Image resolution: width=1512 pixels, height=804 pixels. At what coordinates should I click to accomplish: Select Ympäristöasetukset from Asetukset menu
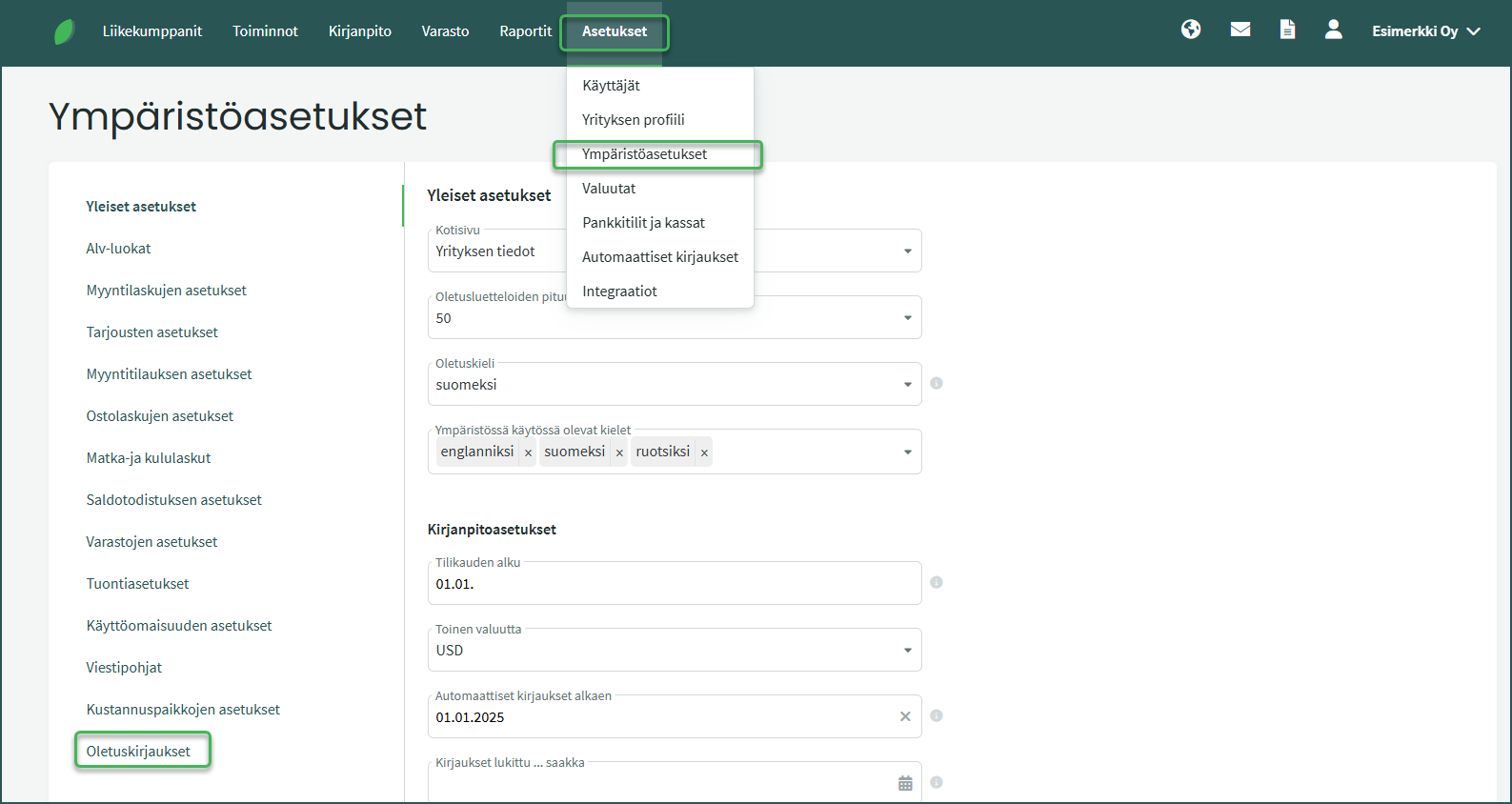point(645,154)
